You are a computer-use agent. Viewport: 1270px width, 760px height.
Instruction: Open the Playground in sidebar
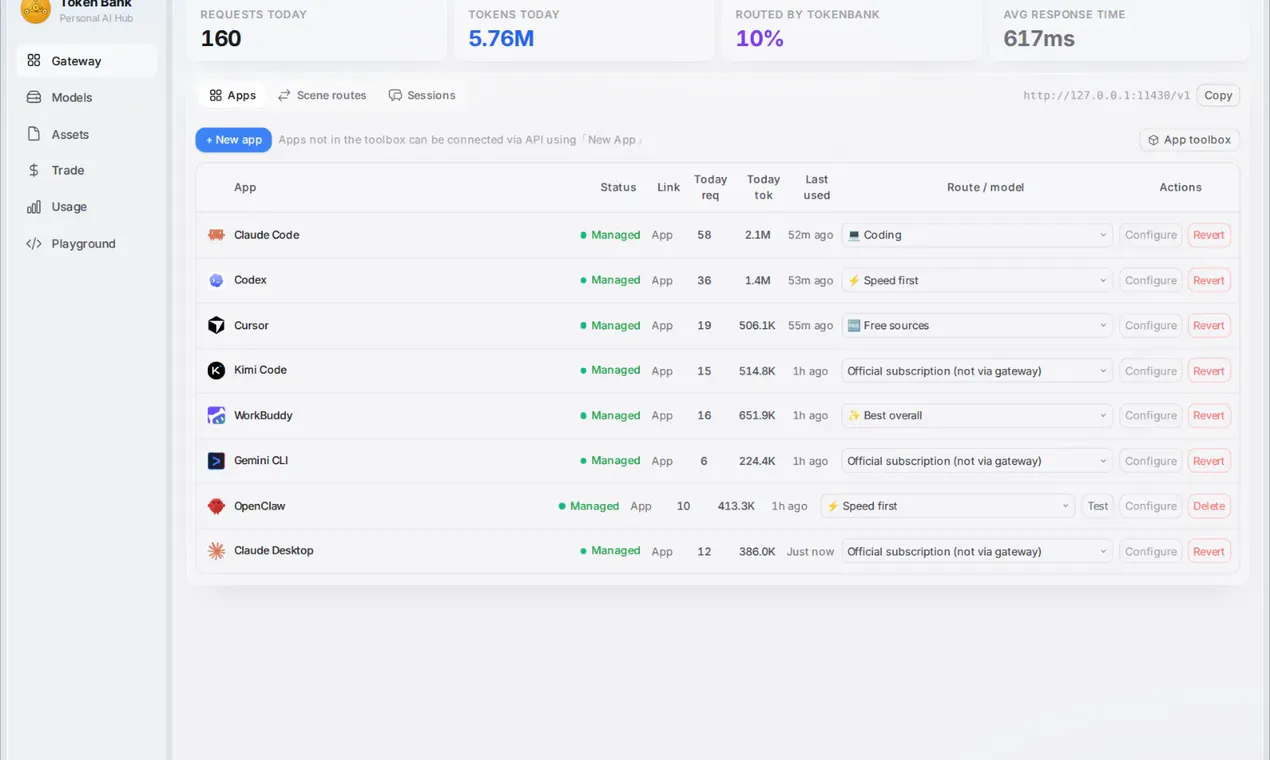87,243
